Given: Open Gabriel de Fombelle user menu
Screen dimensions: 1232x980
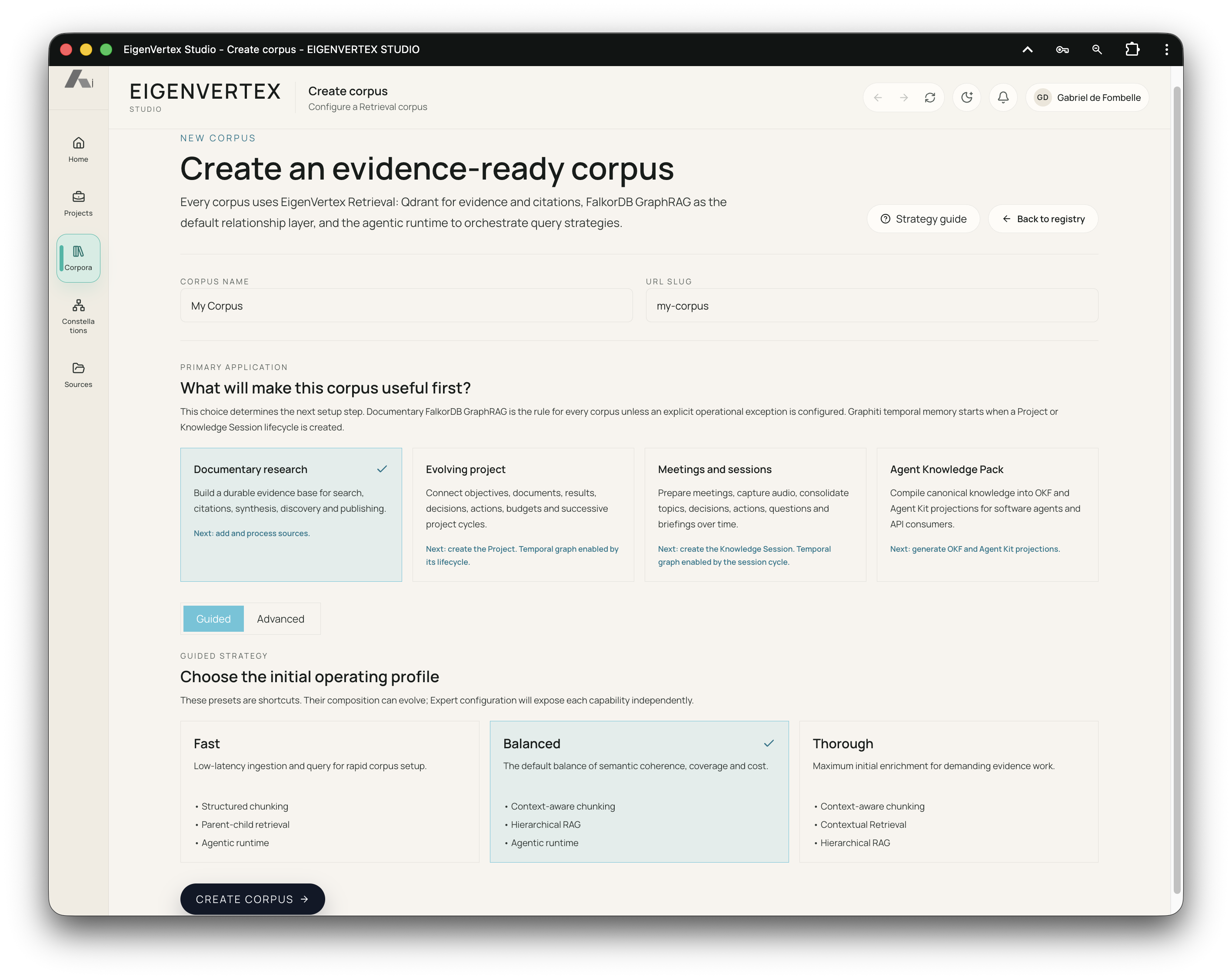Looking at the screenshot, I should 1087,98.
